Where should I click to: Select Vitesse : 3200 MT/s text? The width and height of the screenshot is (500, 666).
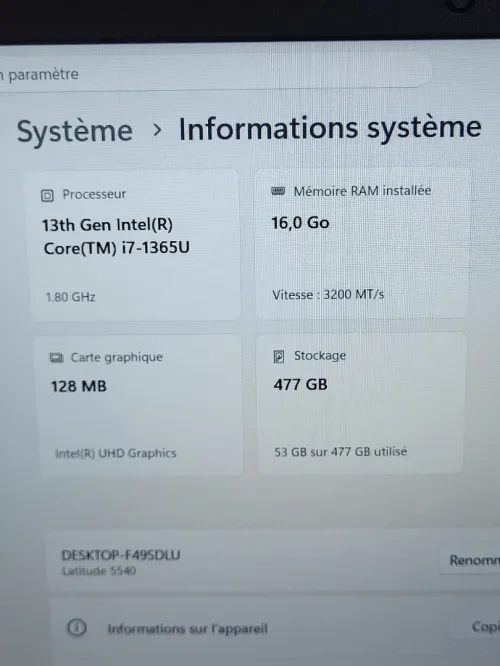click(x=328, y=294)
